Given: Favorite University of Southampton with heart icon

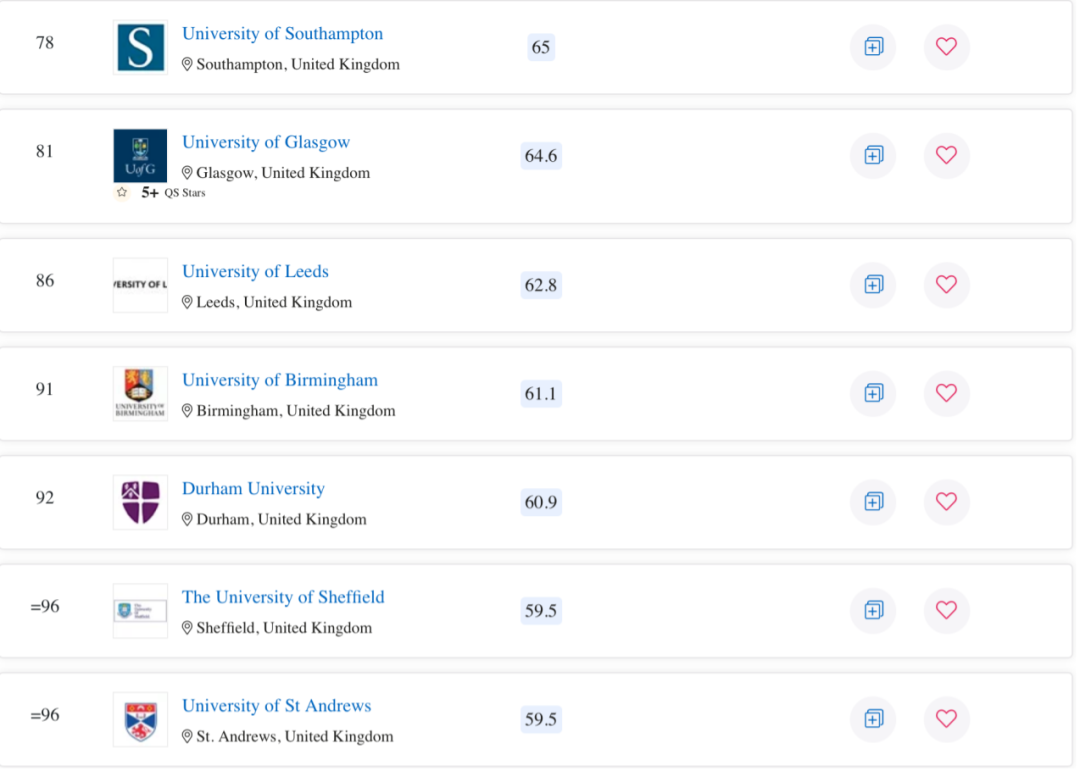Looking at the screenshot, I should [x=946, y=47].
